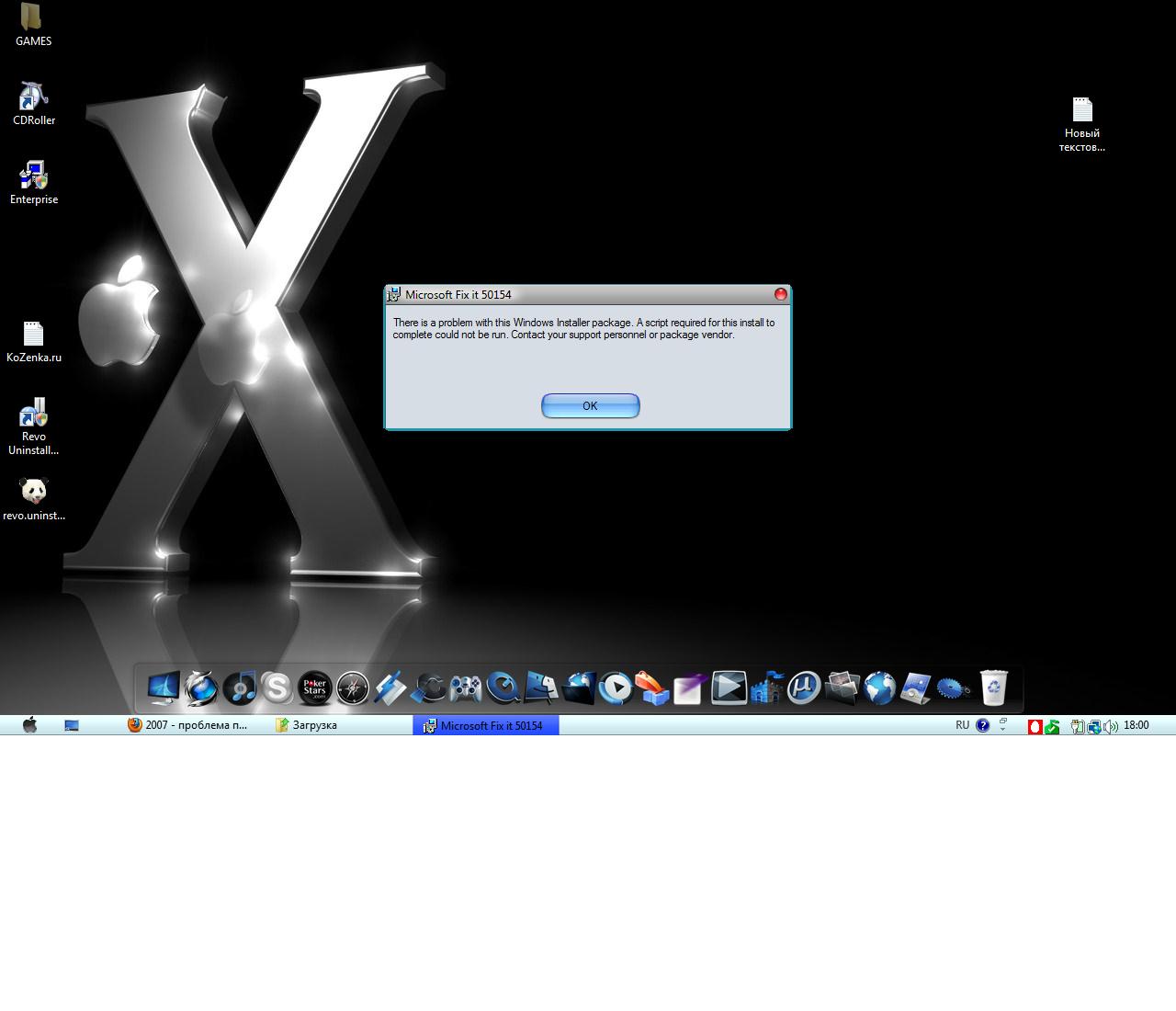Open the game controller icon in dock
The height and width of the screenshot is (1011, 1176).
[x=465, y=687]
